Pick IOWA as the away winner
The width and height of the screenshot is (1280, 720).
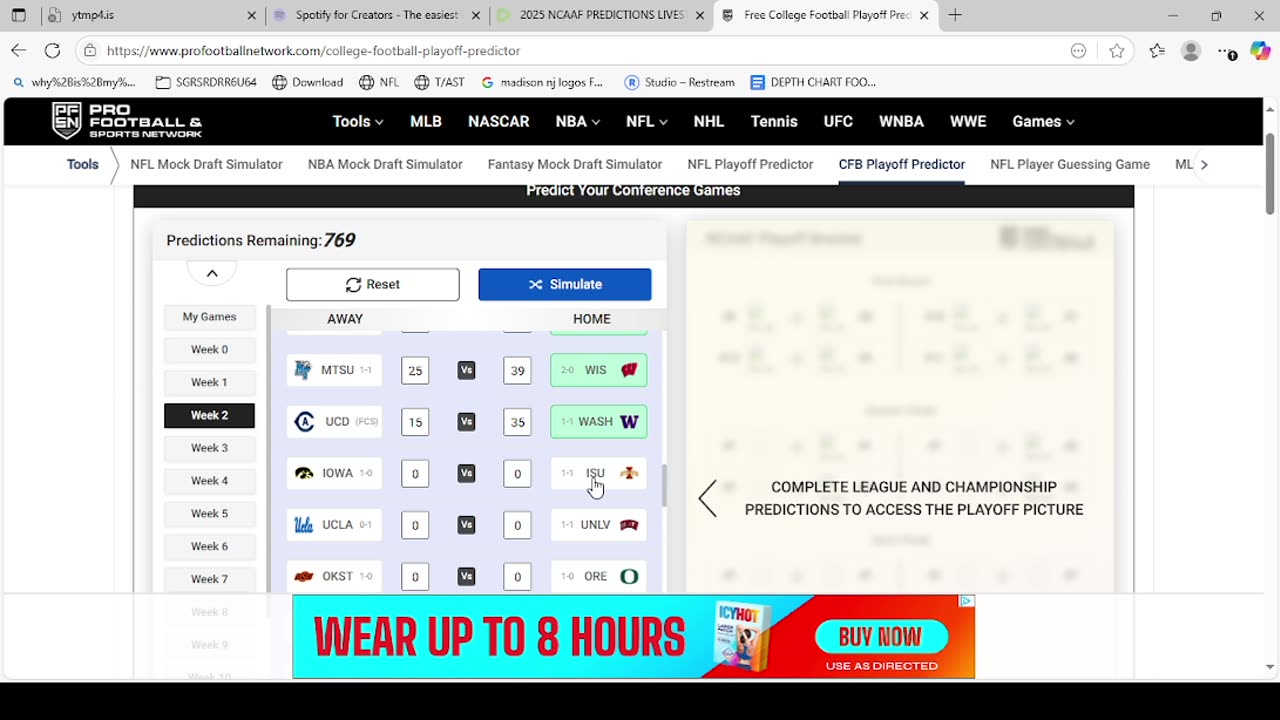click(x=334, y=473)
